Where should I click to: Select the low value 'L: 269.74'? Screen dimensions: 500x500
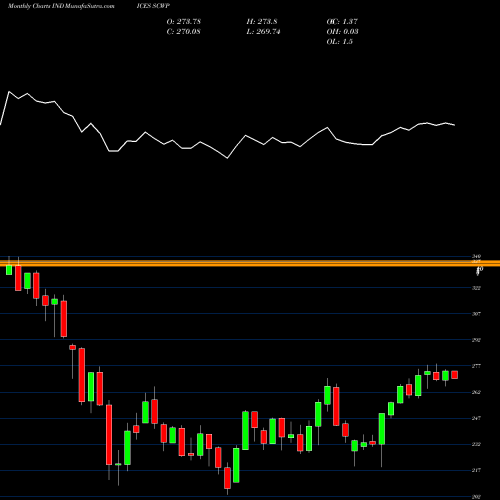(x=263, y=32)
